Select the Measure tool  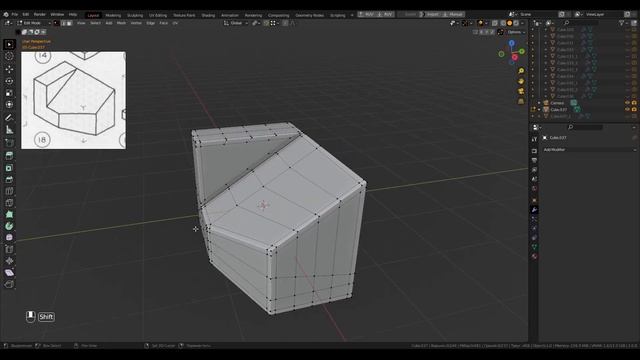click(9, 130)
